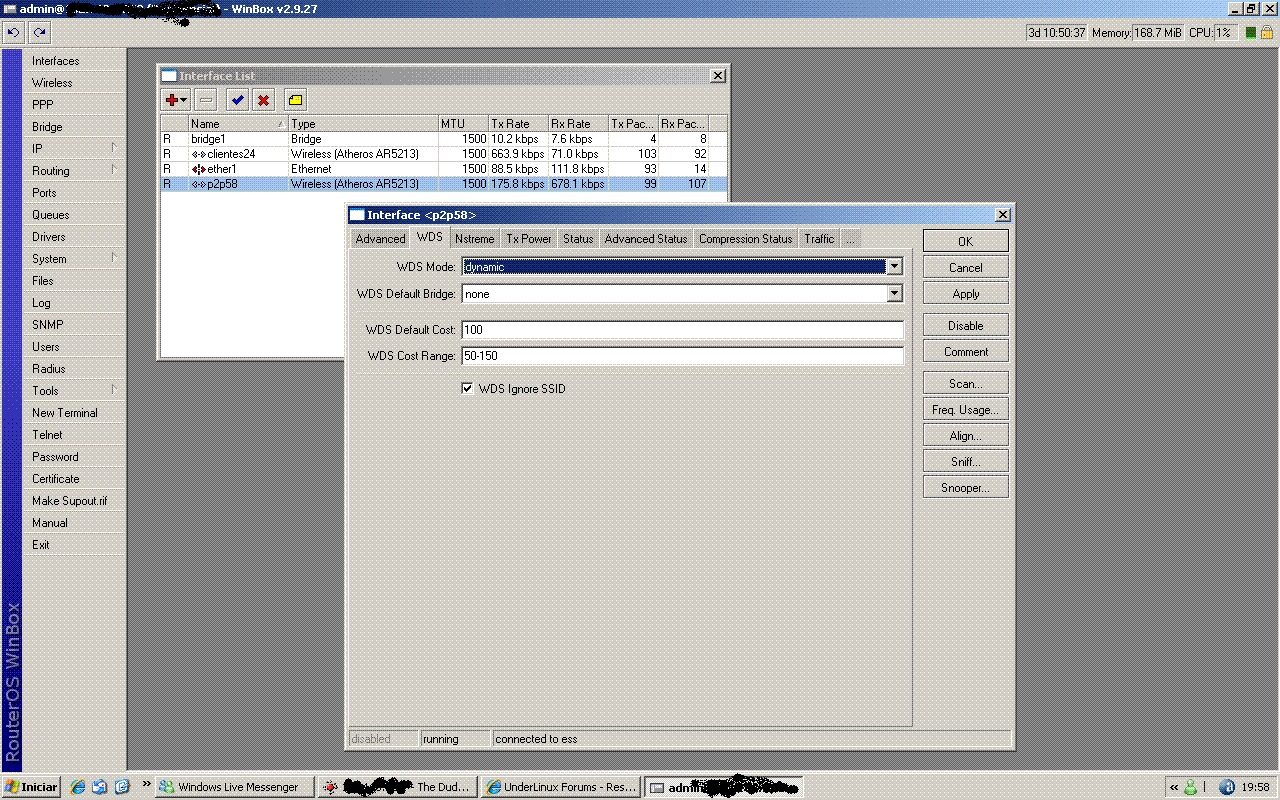Open the Add interface dropdown arrow
The image size is (1280, 800).
pyautogui.click(x=184, y=100)
